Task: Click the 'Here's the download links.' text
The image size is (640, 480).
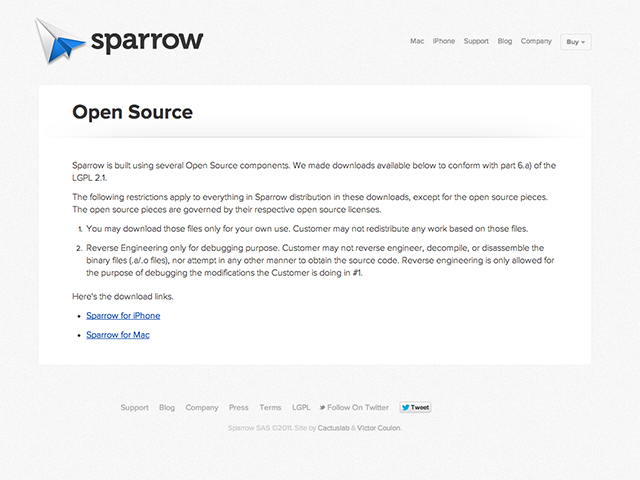Action: point(123,296)
